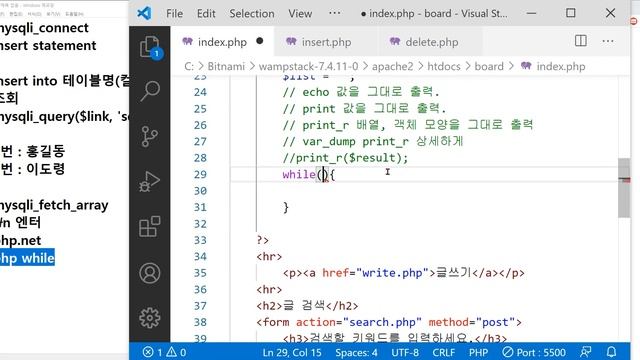Screen dimensions: 640x360
Task: Open the Explorer view in activity bar
Action: click(x=150, y=47)
